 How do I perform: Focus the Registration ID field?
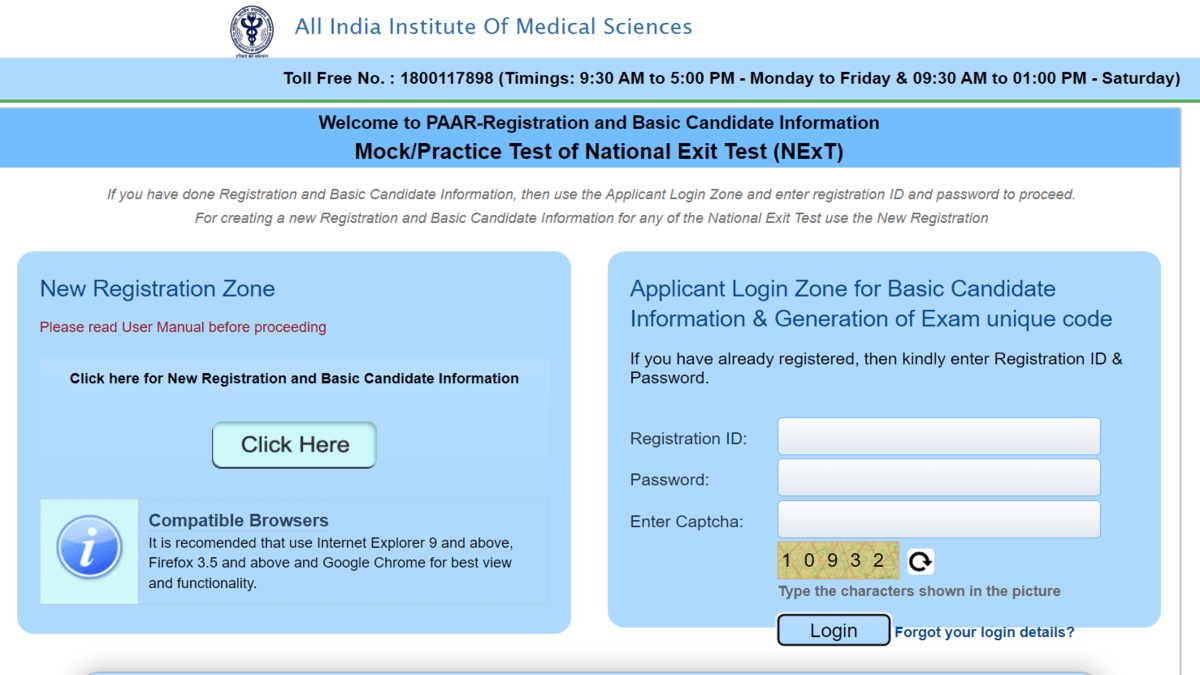click(939, 437)
